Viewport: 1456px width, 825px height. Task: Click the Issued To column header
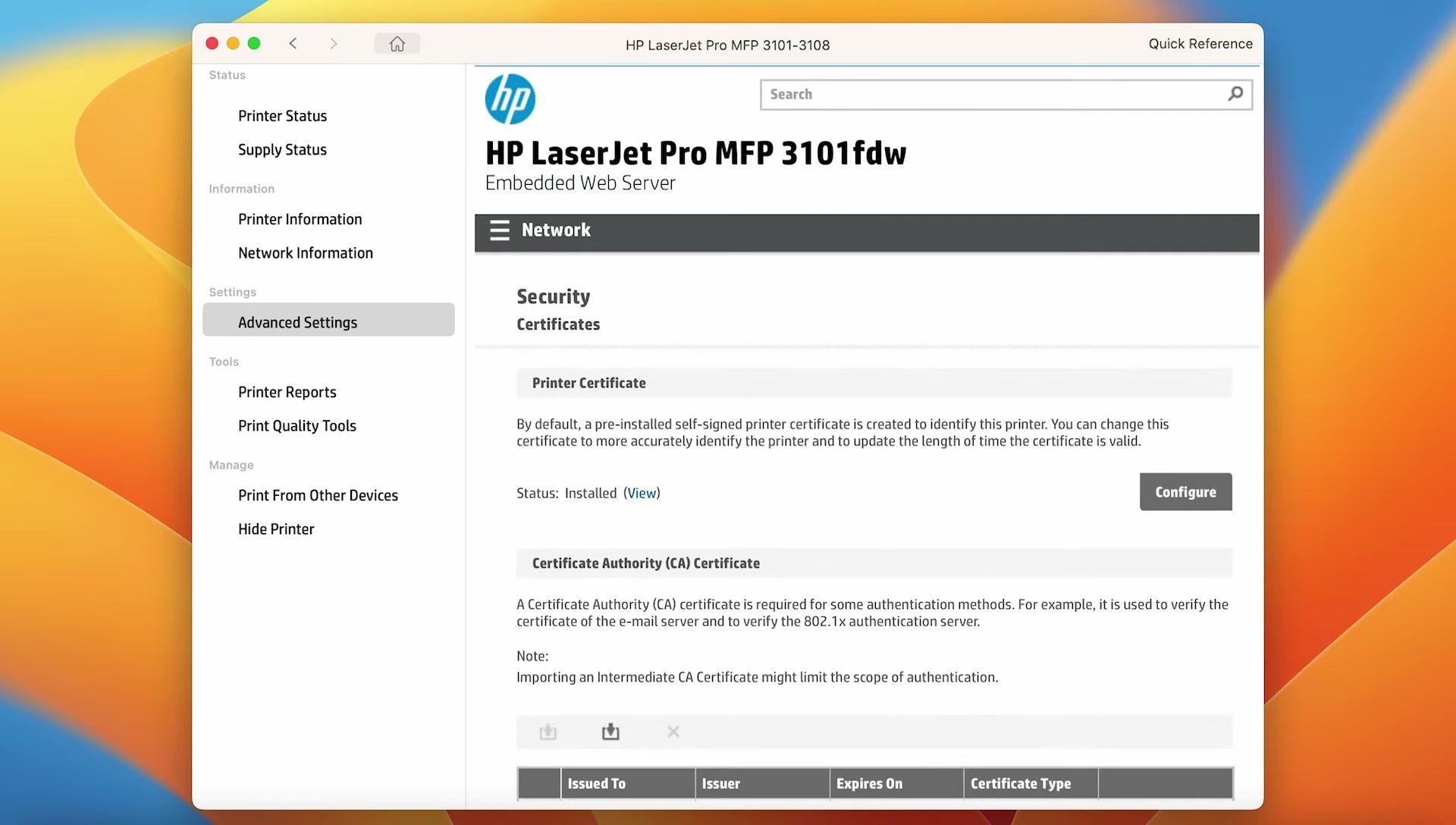(628, 784)
